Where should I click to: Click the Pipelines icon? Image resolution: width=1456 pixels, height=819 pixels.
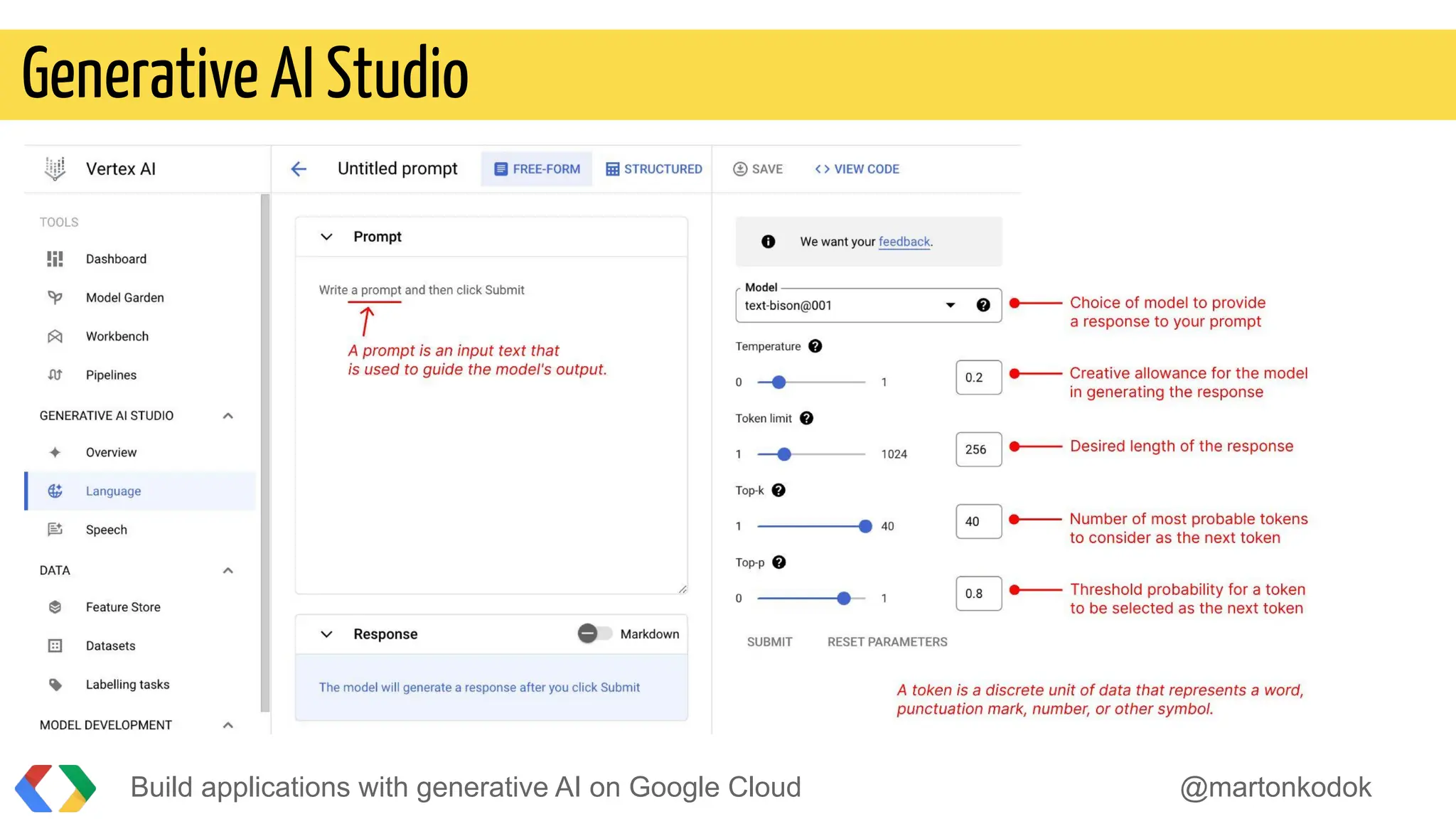(55, 375)
